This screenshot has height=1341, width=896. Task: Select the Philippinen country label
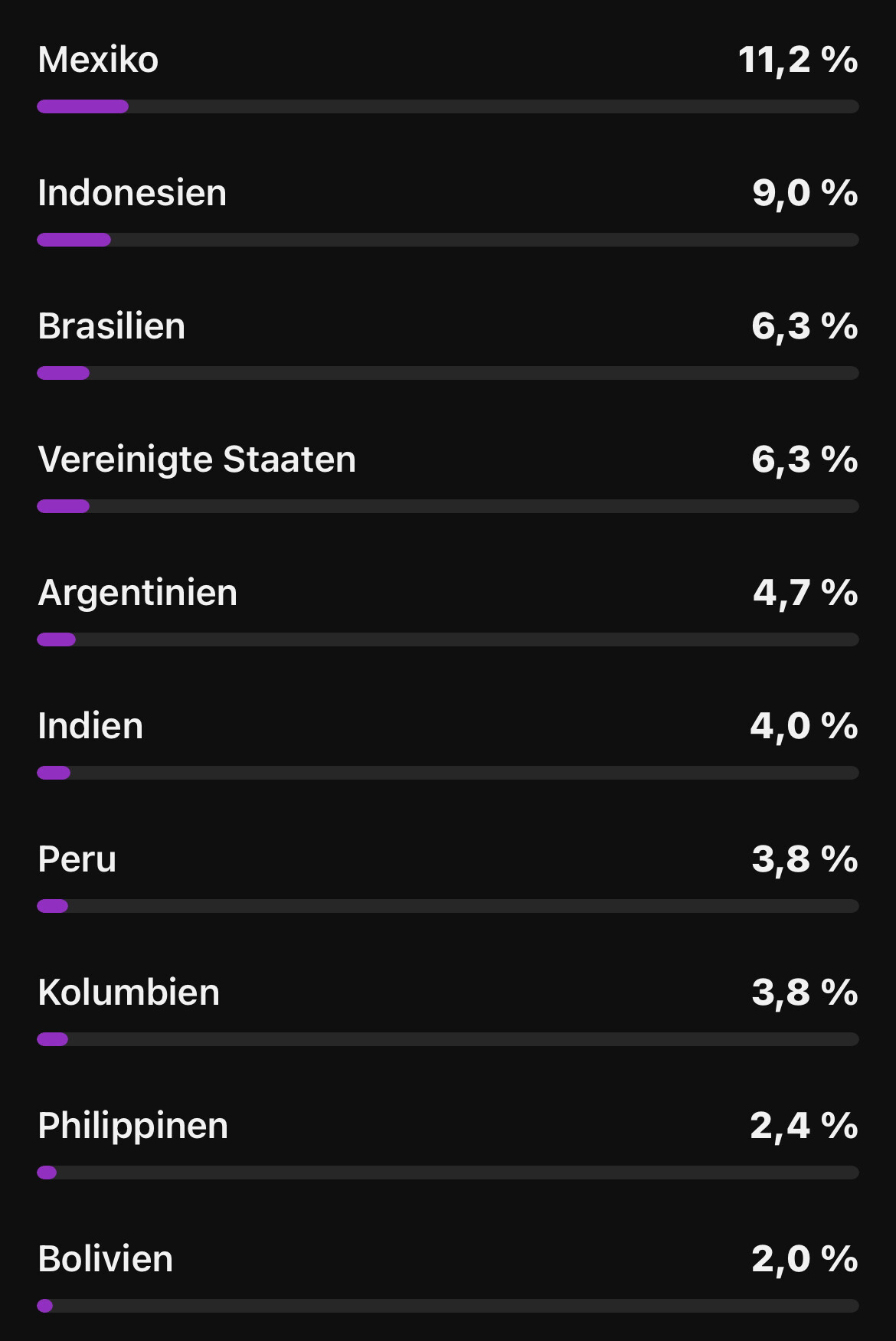(x=133, y=1126)
